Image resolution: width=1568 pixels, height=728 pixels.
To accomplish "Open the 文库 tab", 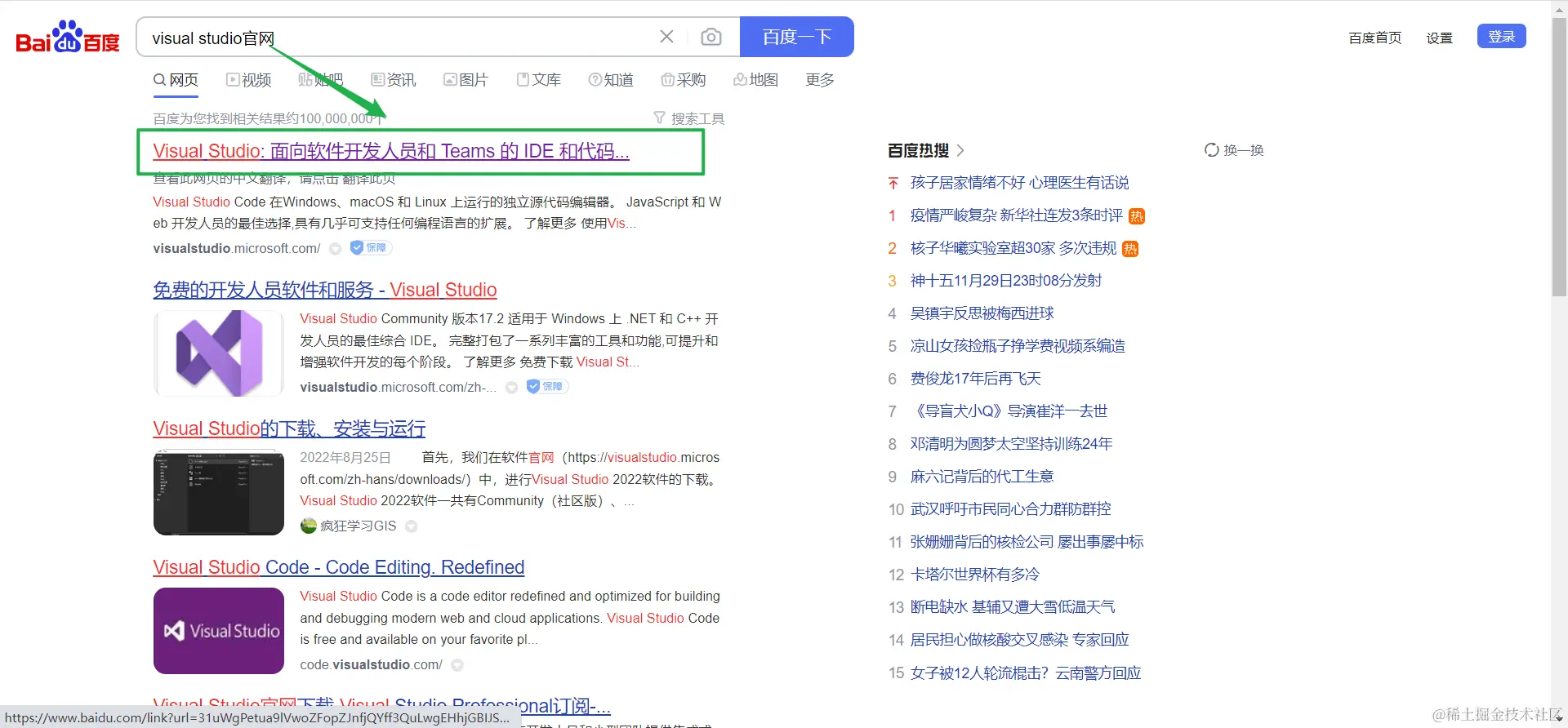I will pos(538,80).
